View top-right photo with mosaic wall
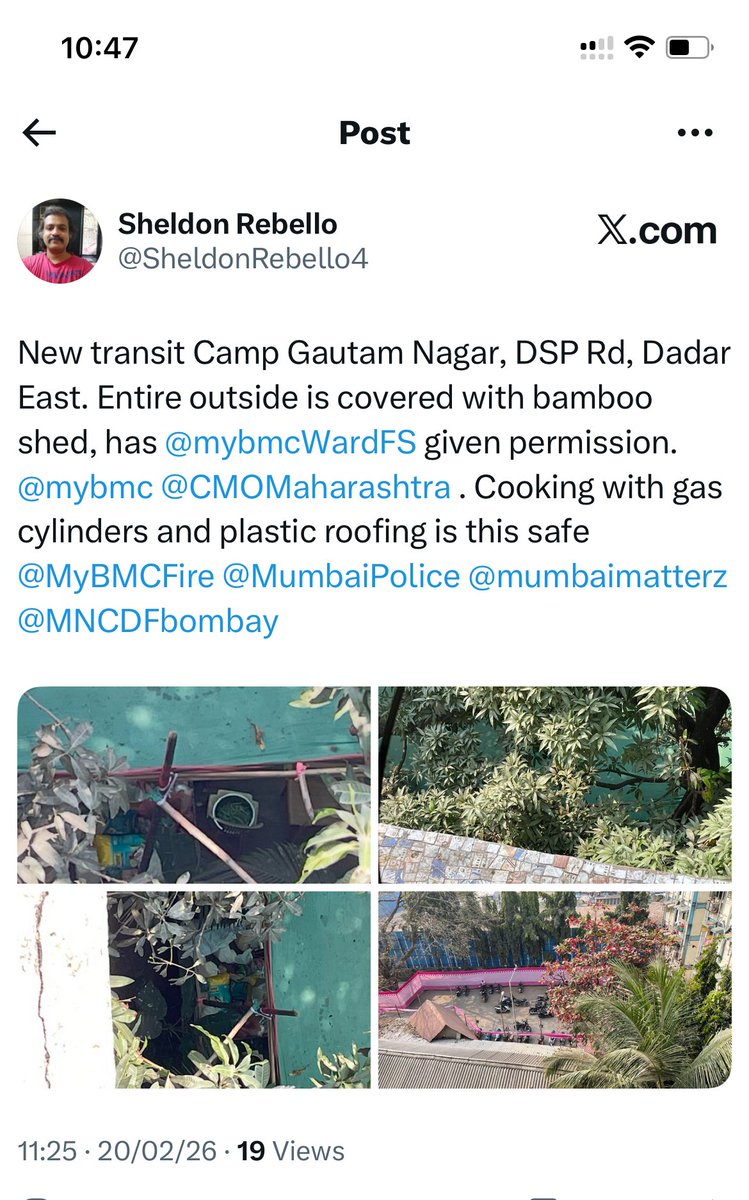This screenshot has height=1200, width=749. (x=555, y=784)
